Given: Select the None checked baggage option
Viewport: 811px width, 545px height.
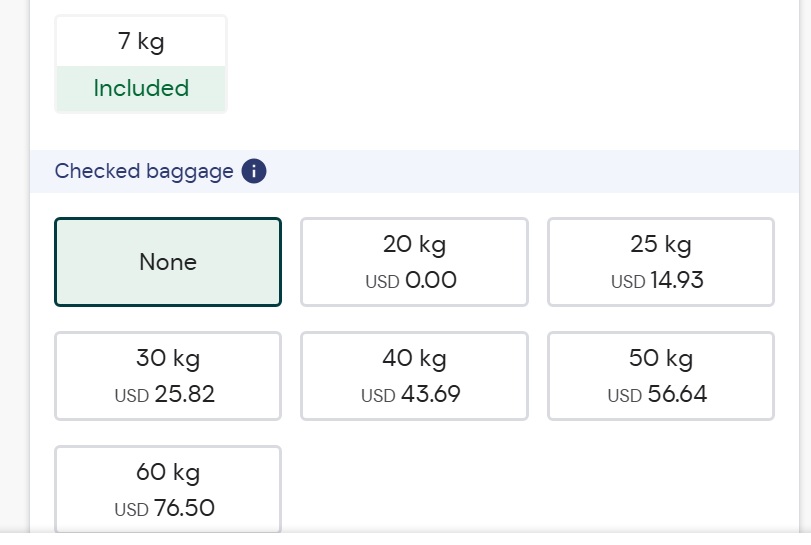Looking at the screenshot, I should 168,262.
